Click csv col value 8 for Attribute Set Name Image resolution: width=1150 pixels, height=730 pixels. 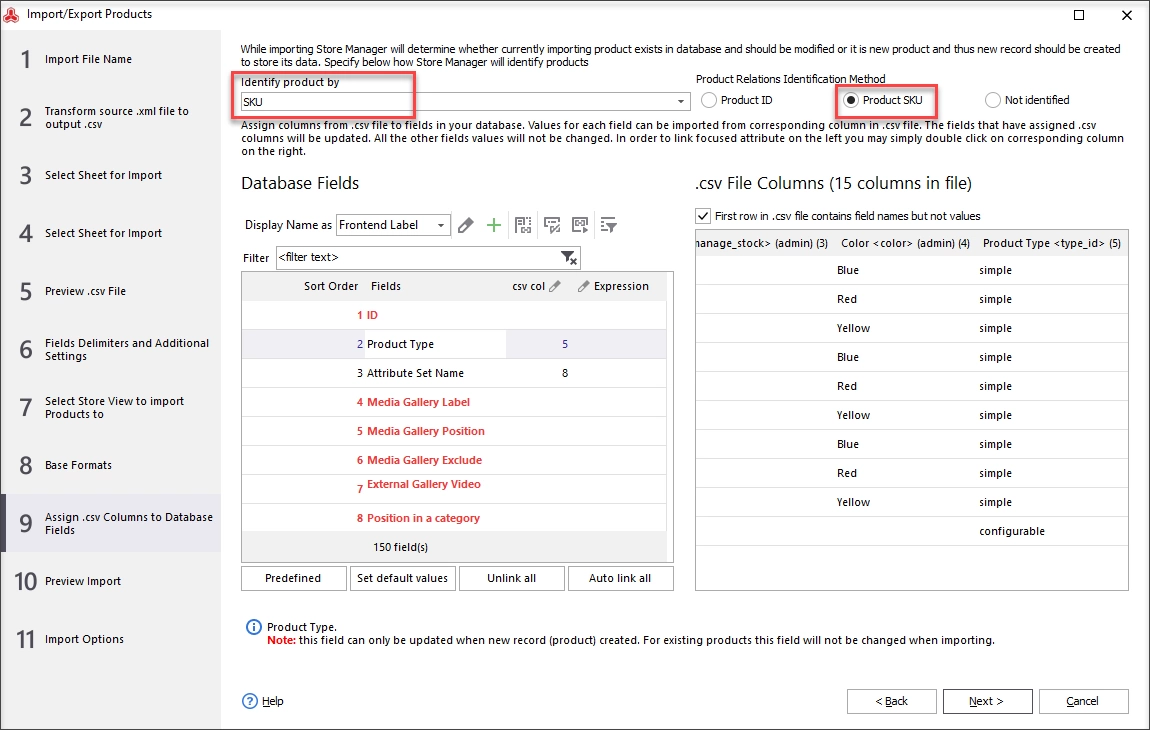(x=565, y=373)
